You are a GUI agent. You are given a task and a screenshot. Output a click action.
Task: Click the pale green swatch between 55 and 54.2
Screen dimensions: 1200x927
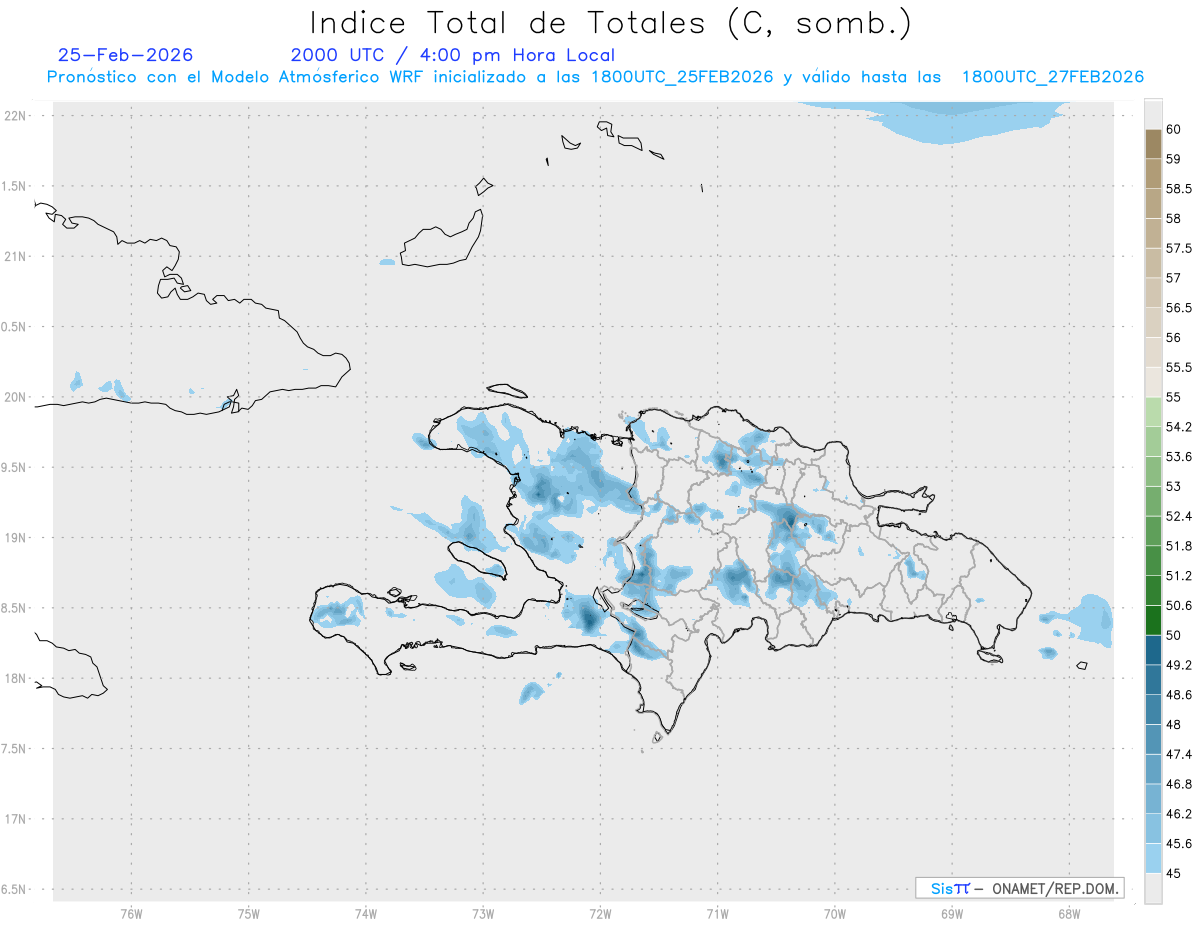(1153, 412)
